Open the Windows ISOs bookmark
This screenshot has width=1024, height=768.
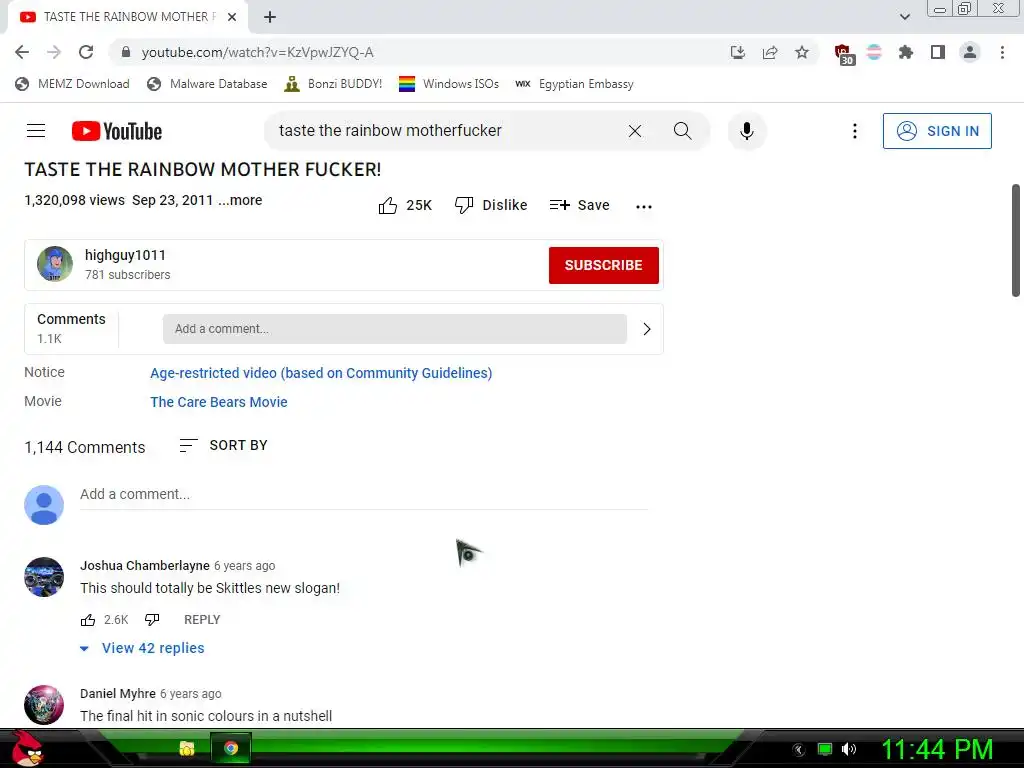pyautogui.click(x=449, y=84)
